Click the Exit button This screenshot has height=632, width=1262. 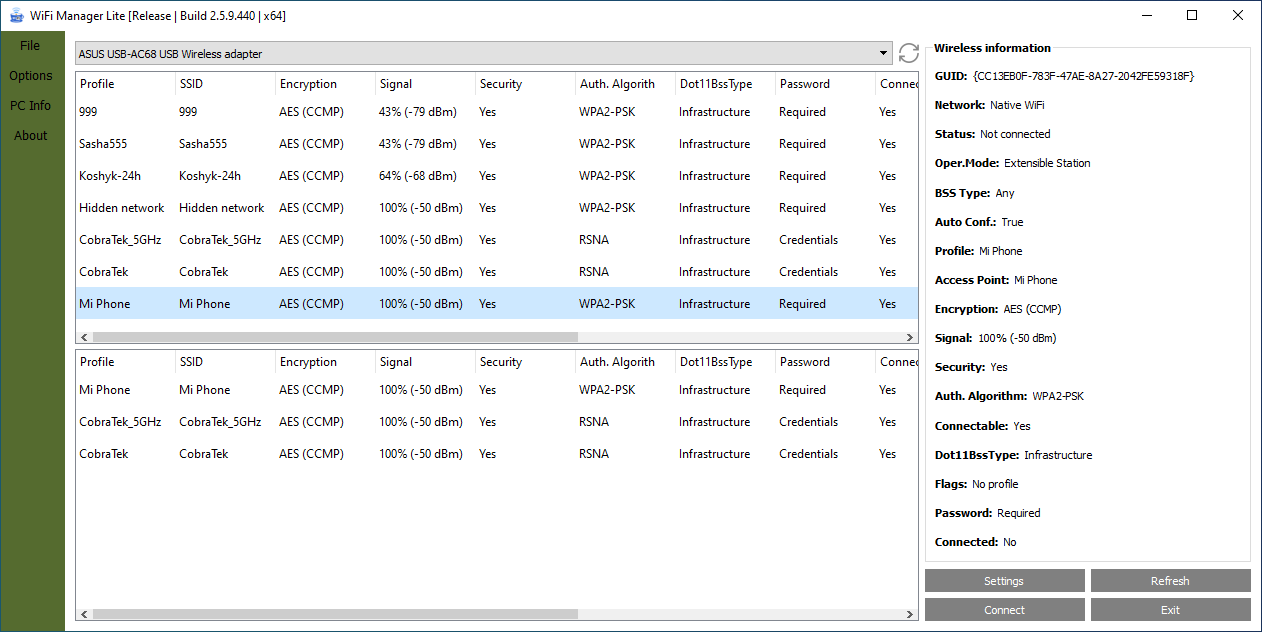click(x=1170, y=610)
